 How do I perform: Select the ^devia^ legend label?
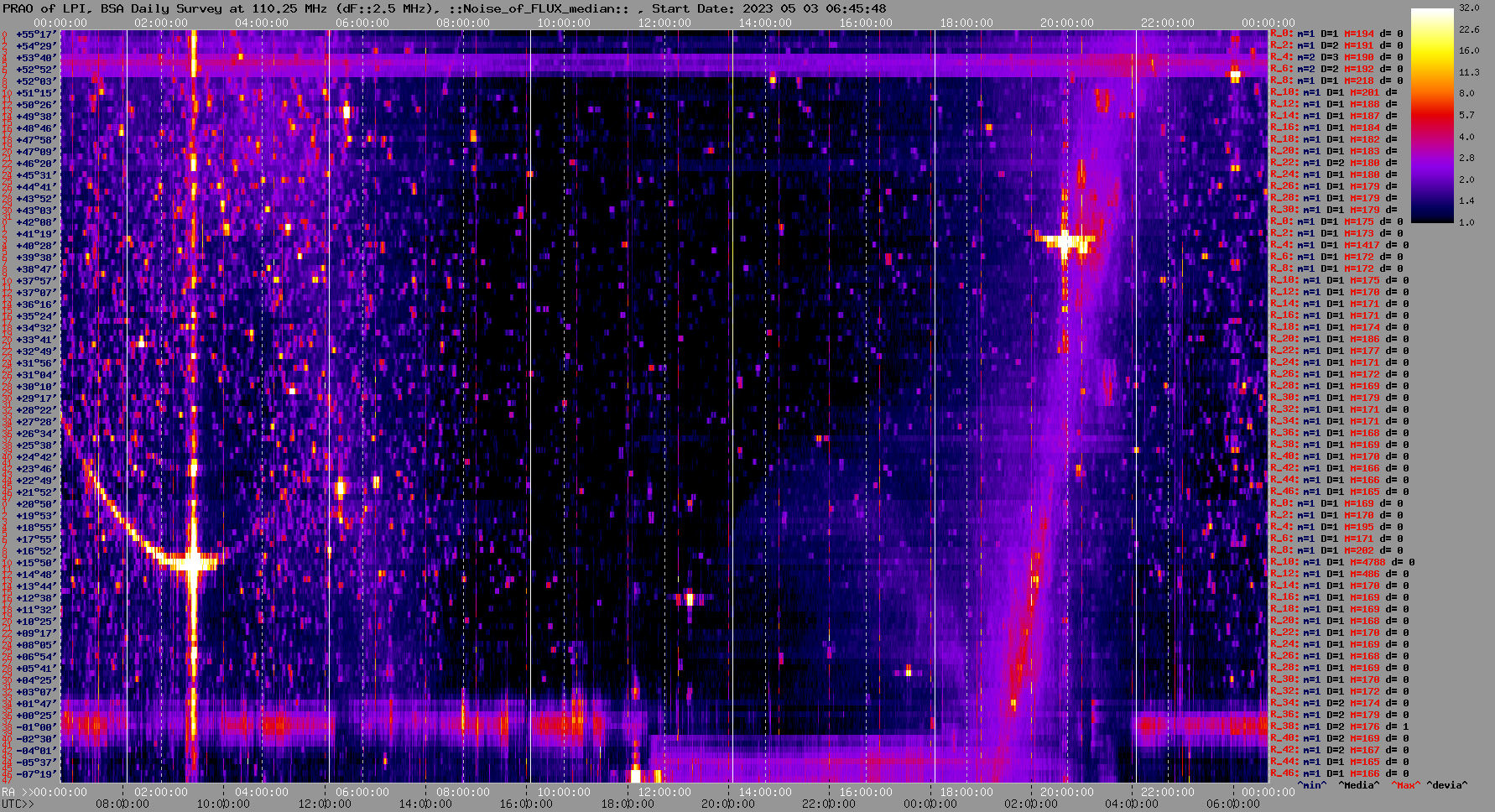tap(1447, 785)
